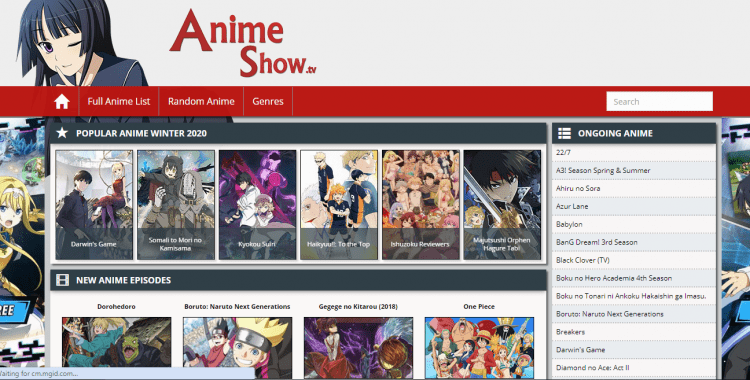Select Boku no Hero Academia 4th Season
Screen dimensions: 750x380
[x=634, y=278]
